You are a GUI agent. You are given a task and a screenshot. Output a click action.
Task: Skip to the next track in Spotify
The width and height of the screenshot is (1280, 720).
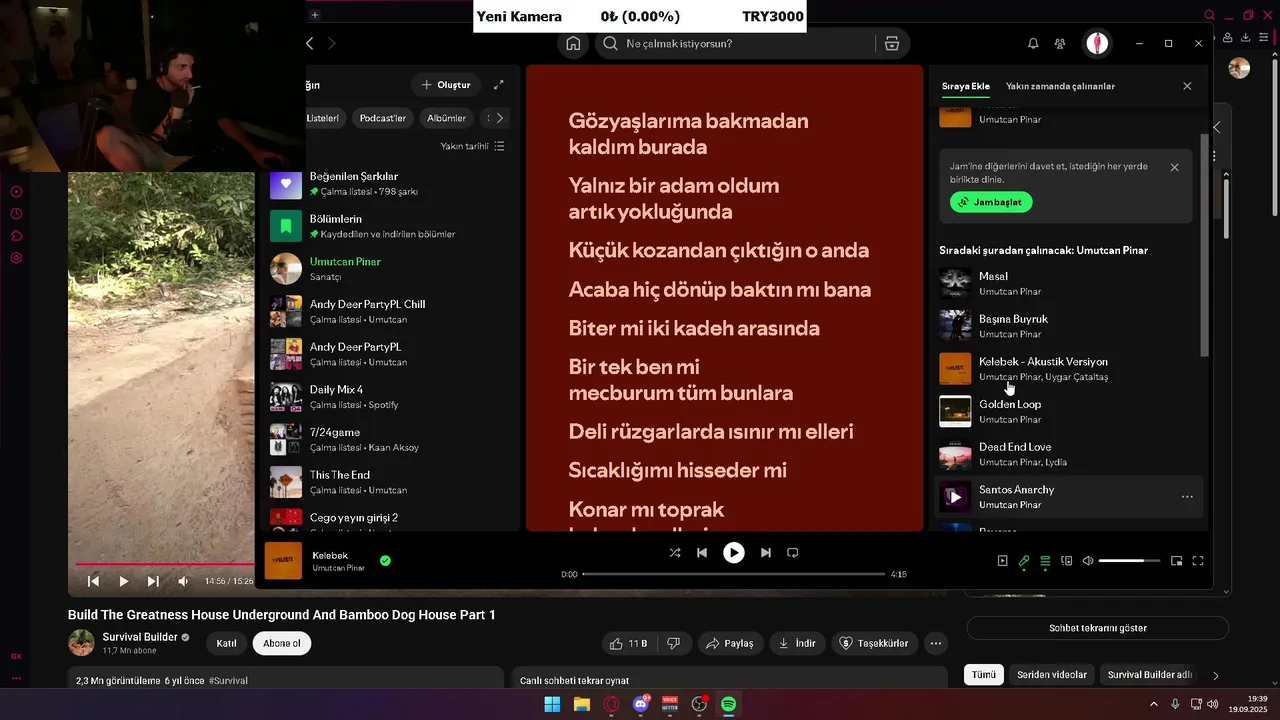[766, 552]
